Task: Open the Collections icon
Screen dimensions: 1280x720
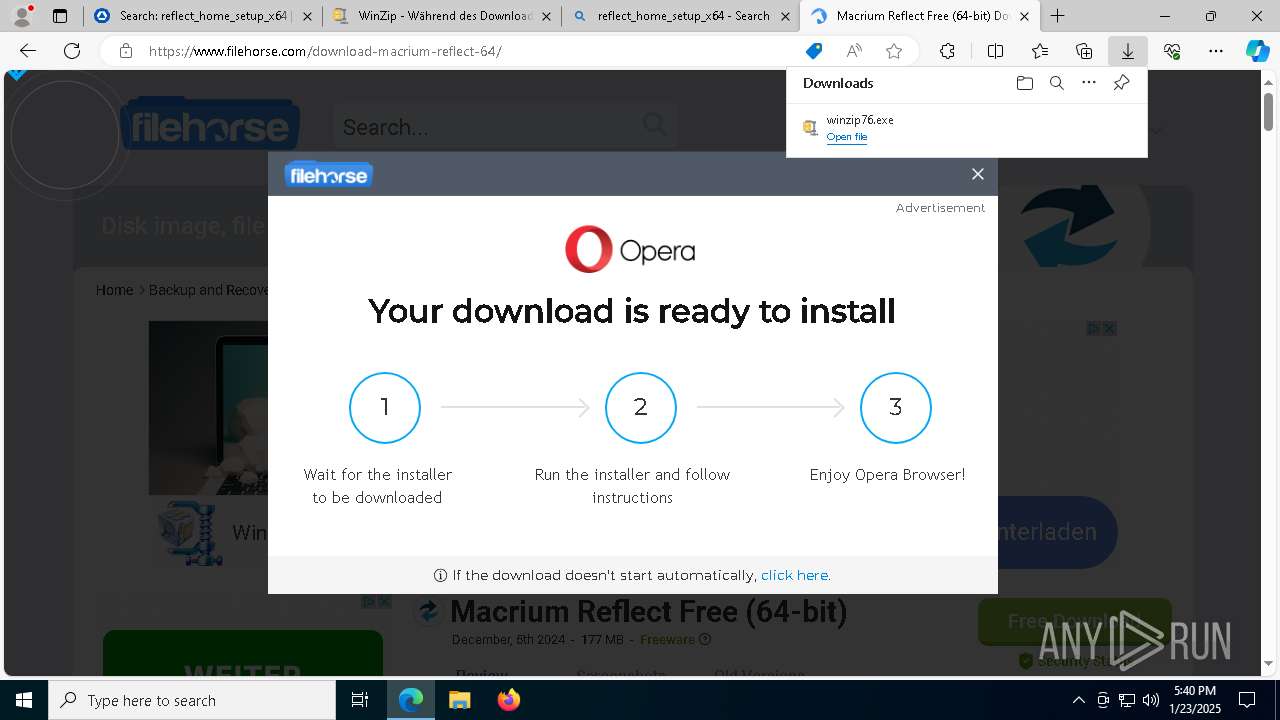Action: coord(1084,51)
